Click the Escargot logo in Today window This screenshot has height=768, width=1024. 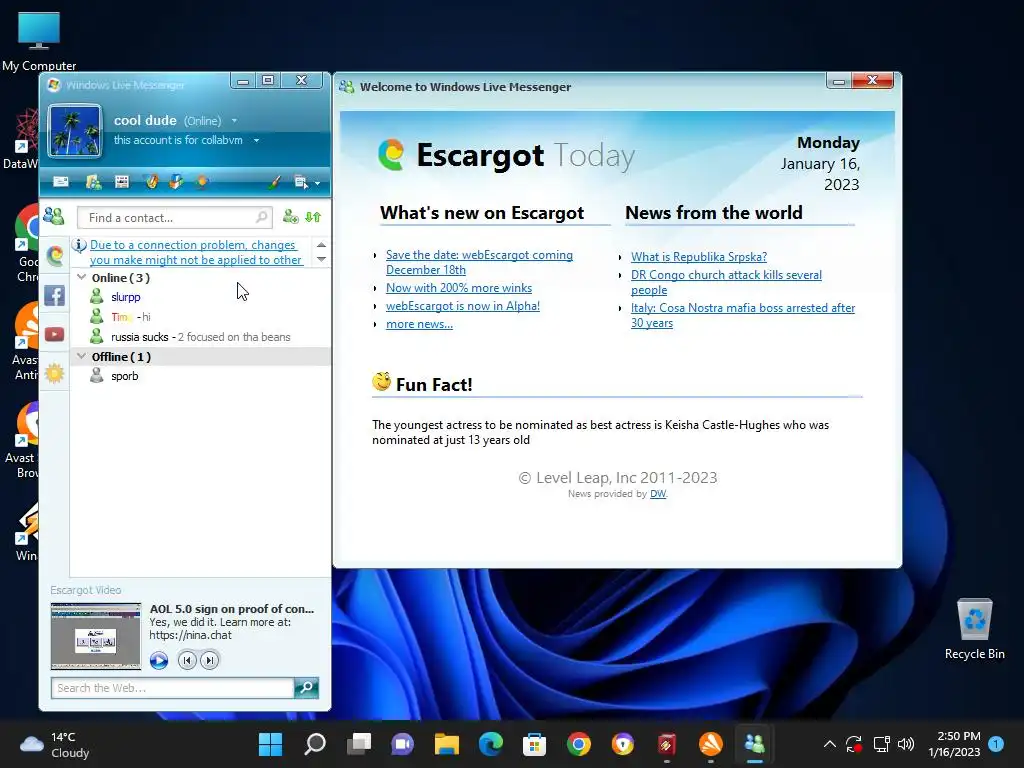pos(391,155)
